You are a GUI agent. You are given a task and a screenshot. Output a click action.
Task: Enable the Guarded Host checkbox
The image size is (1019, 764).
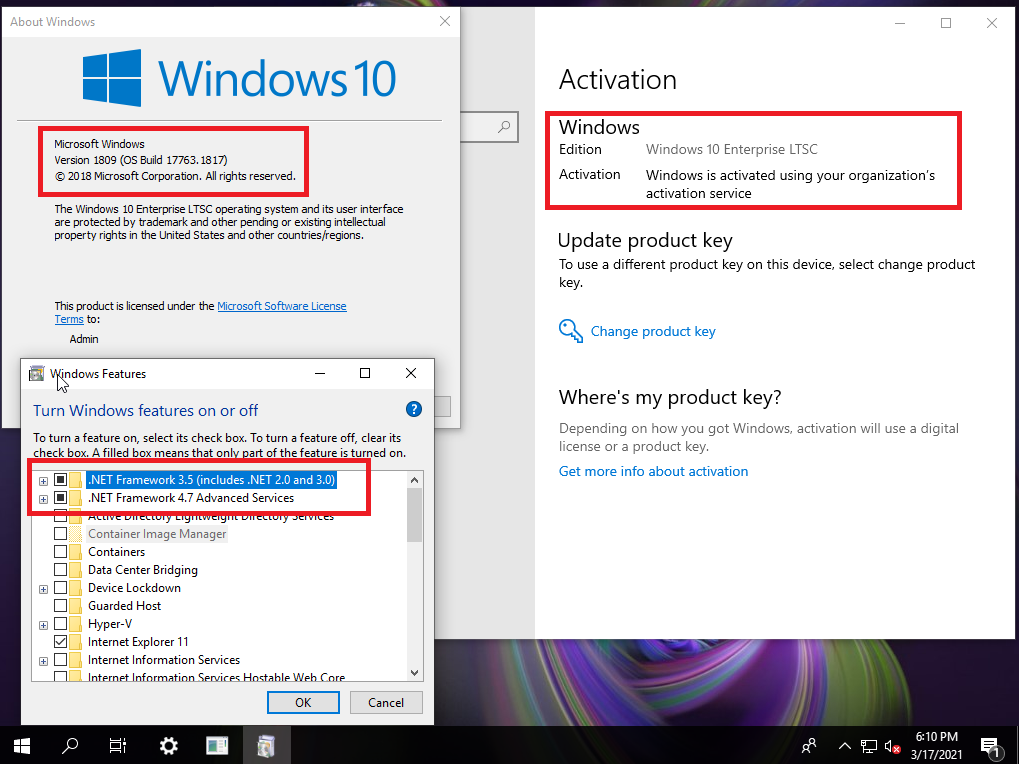[60, 605]
